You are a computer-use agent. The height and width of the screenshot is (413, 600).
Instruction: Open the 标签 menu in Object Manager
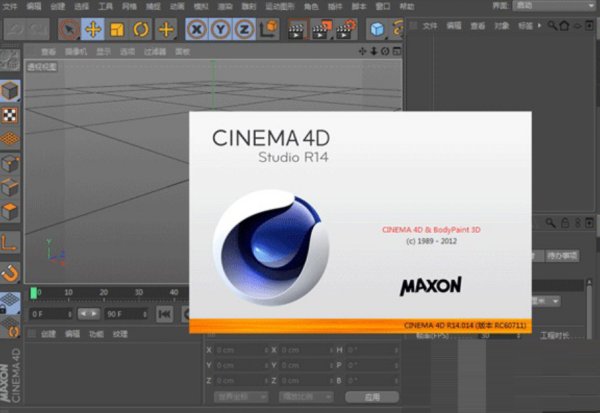(x=525, y=26)
